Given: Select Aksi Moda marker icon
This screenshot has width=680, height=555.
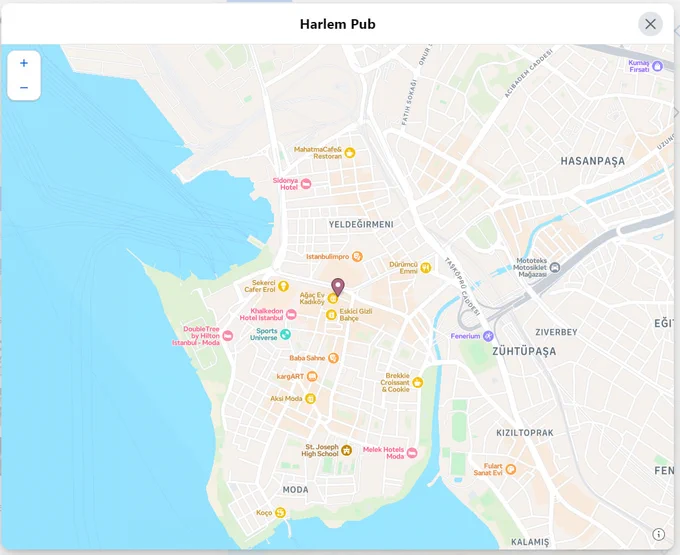Looking at the screenshot, I should point(310,398).
